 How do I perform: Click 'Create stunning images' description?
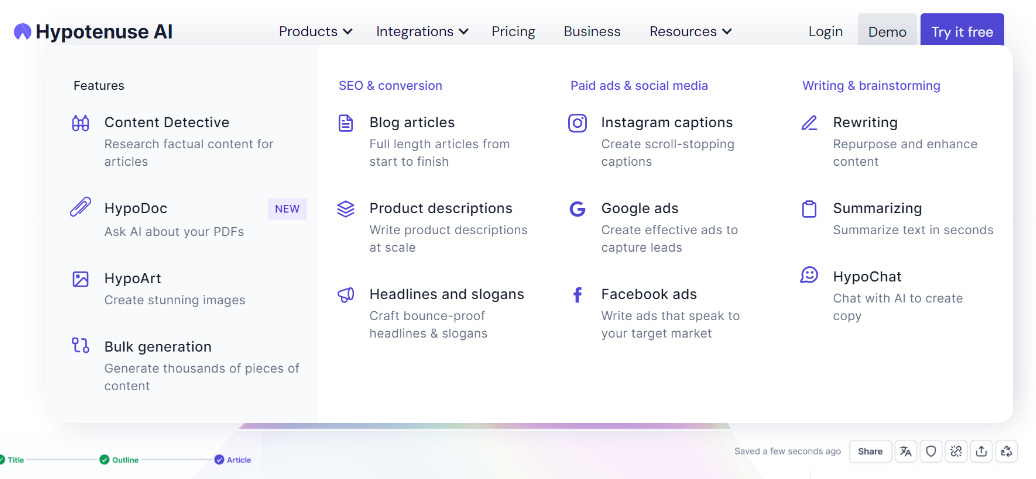tap(174, 300)
